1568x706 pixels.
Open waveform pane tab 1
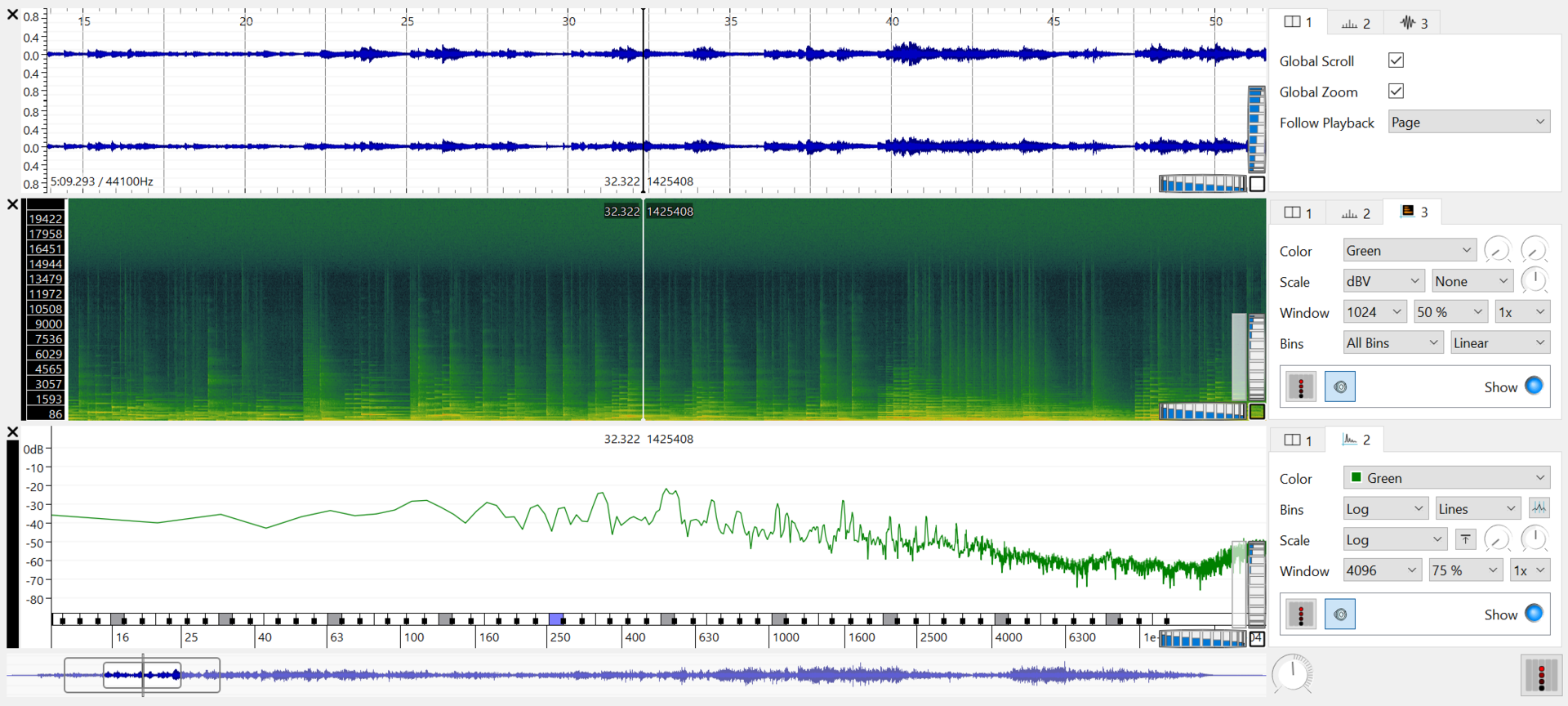point(1298,22)
